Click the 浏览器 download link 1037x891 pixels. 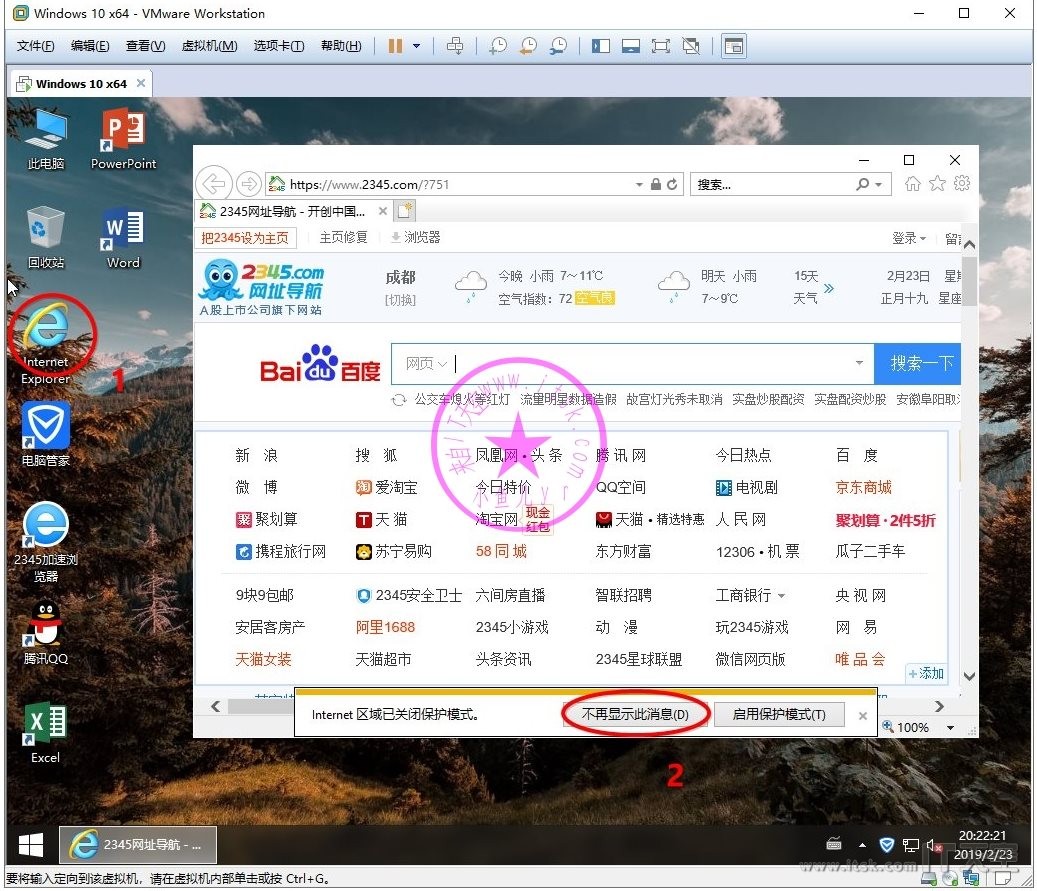tap(416, 237)
